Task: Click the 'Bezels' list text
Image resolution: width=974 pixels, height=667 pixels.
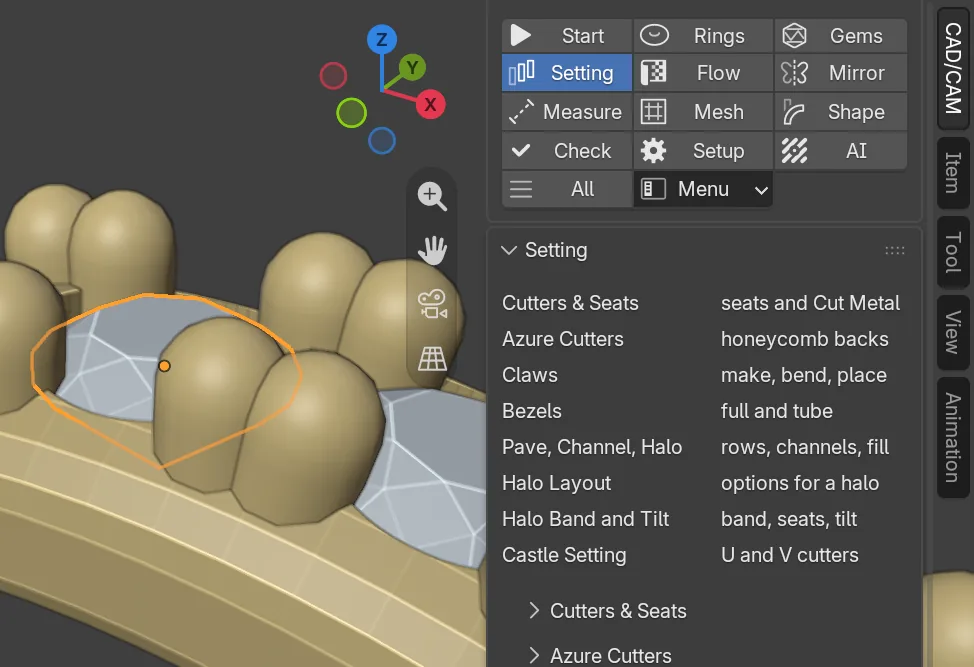Action: 532,411
